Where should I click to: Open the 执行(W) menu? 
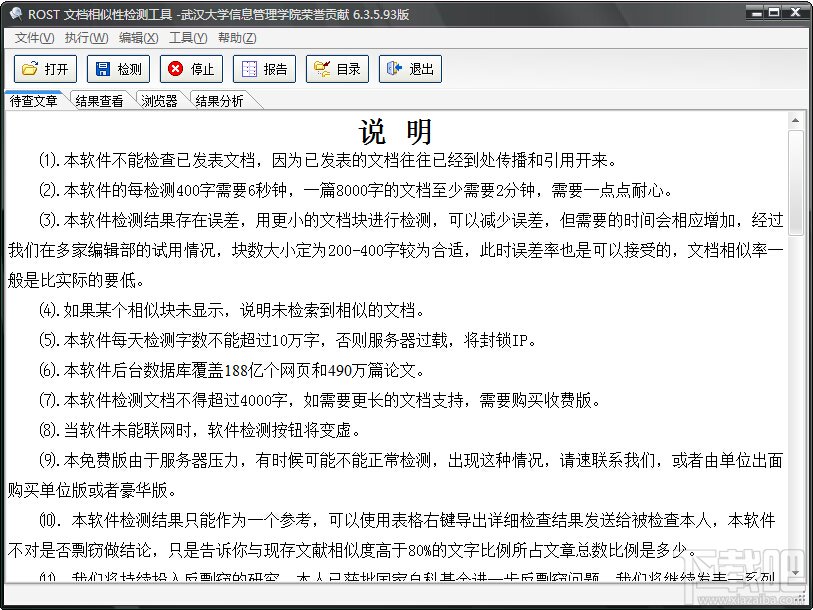(x=86, y=38)
